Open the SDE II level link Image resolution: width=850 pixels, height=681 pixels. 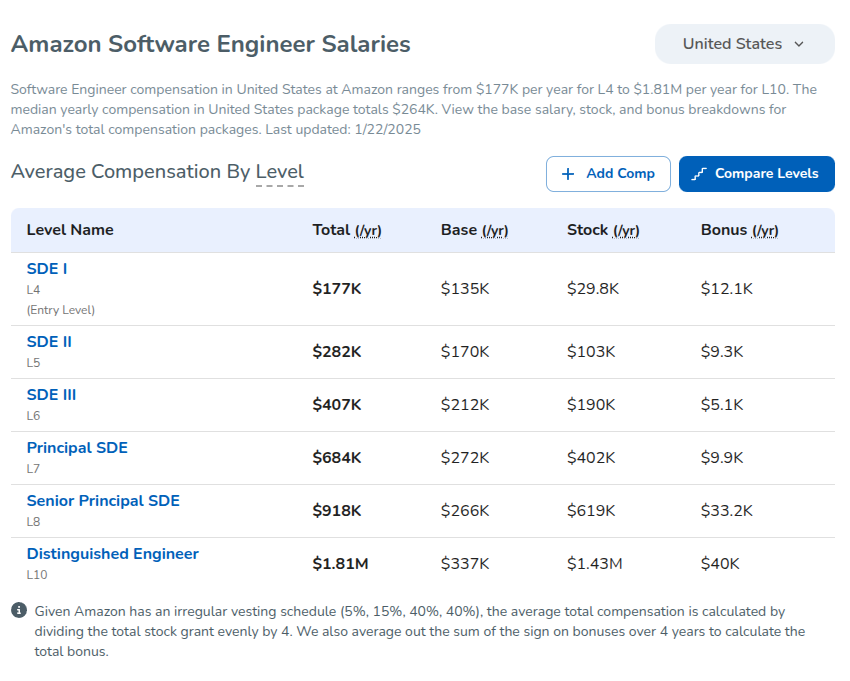click(x=49, y=342)
